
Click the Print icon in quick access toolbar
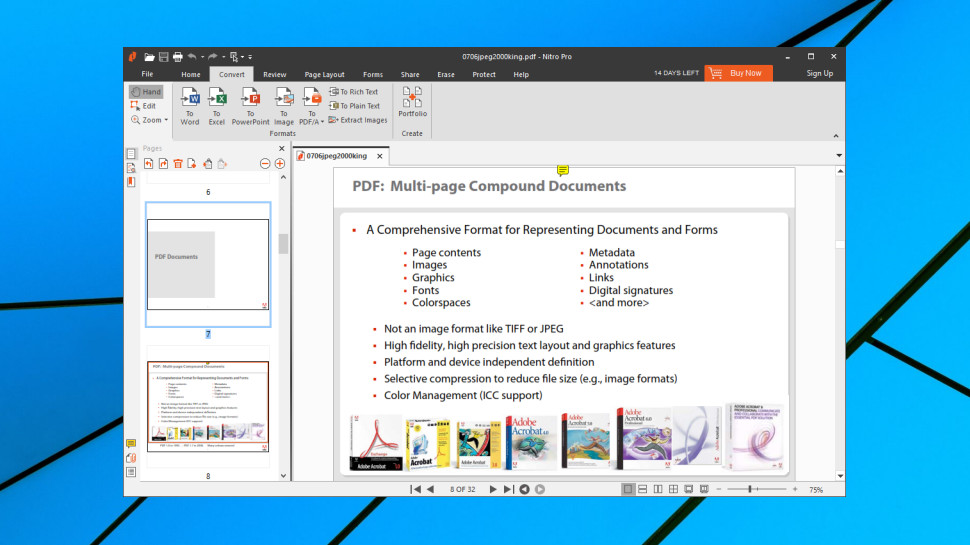coord(178,57)
